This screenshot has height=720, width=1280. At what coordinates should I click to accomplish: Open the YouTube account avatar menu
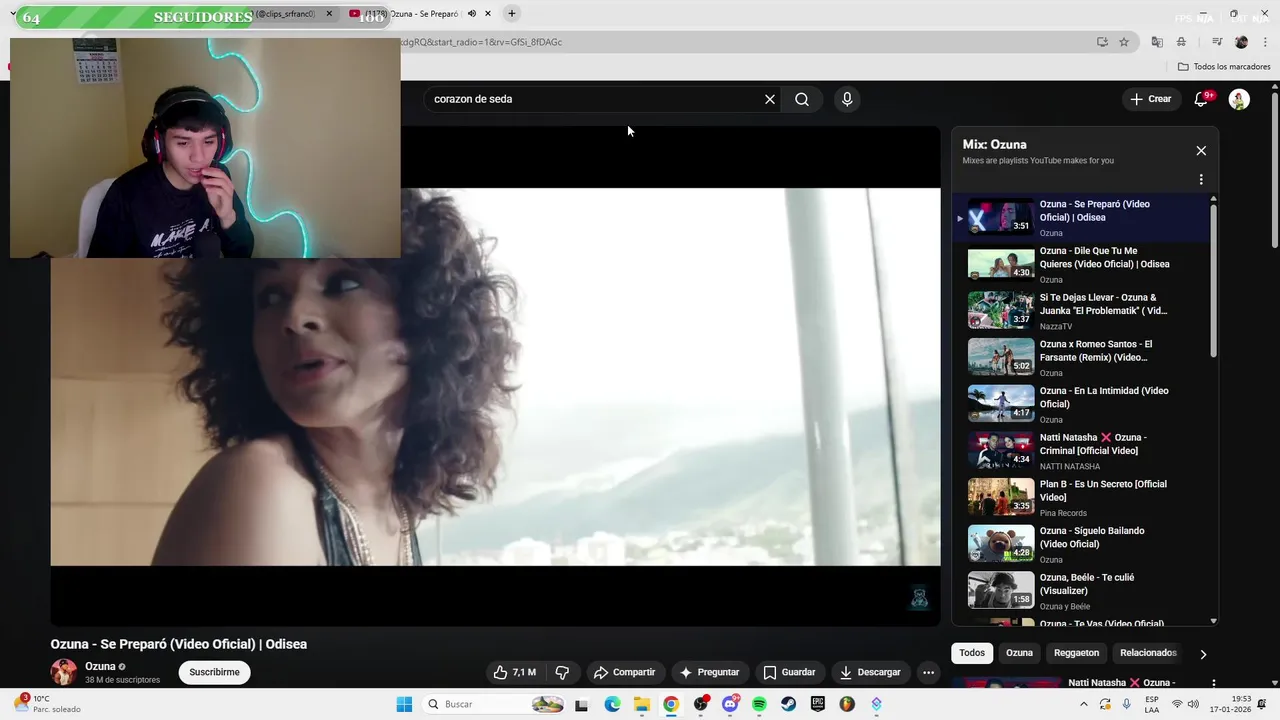[1239, 99]
